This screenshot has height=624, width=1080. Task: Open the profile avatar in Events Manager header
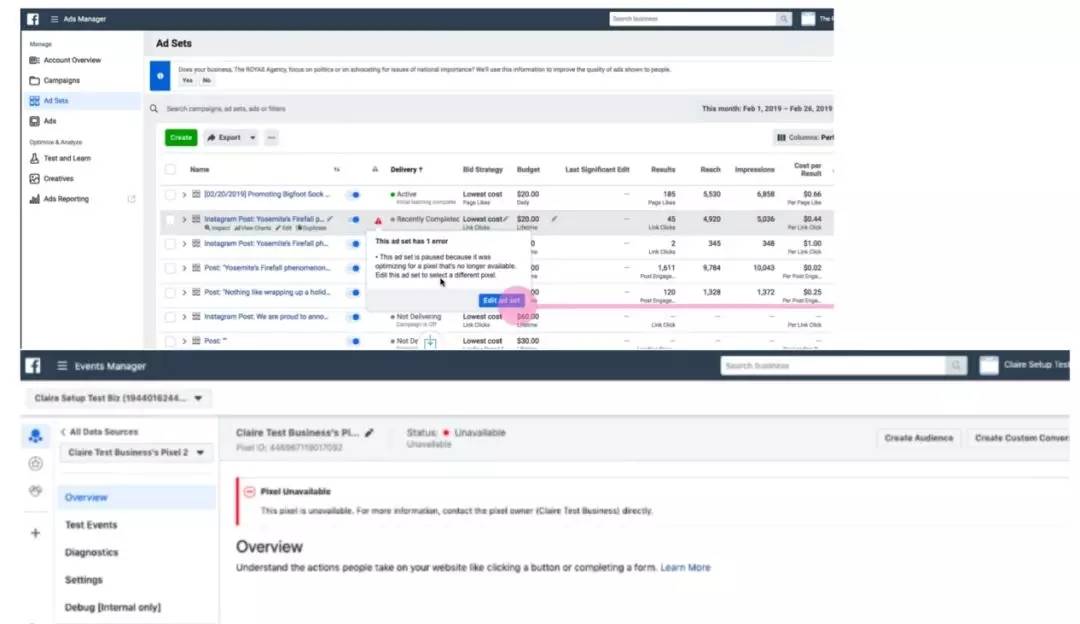(x=989, y=366)
